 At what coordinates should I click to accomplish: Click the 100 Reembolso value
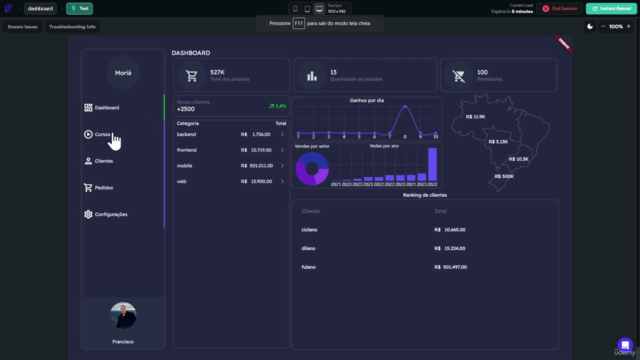pyautogui.click(x=482, y=72)
